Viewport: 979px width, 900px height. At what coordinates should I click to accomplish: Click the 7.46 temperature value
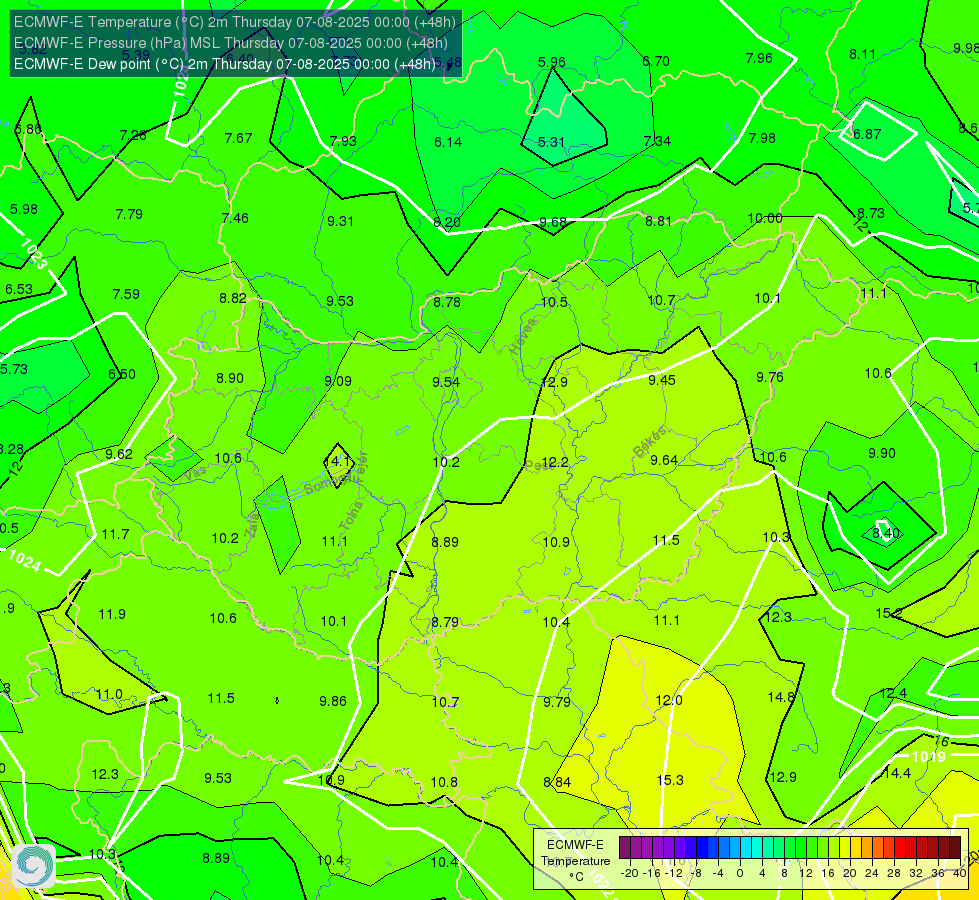235,218
